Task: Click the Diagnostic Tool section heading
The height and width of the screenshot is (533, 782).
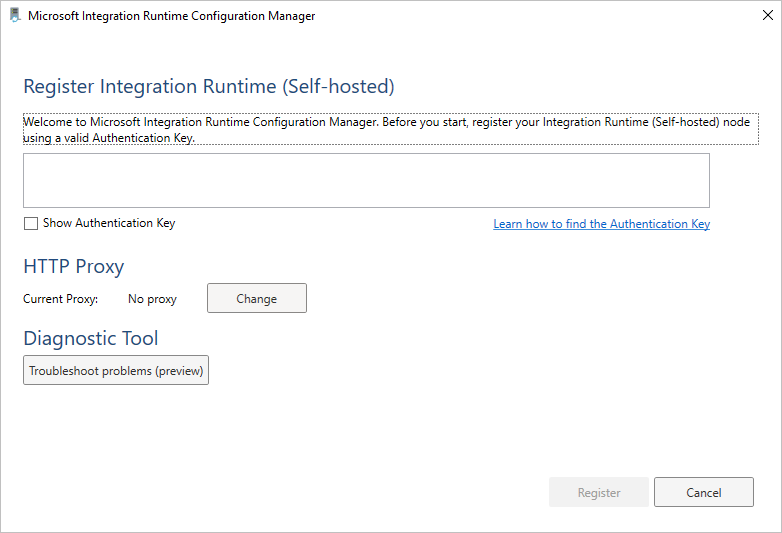Action: tap(91, 338)
